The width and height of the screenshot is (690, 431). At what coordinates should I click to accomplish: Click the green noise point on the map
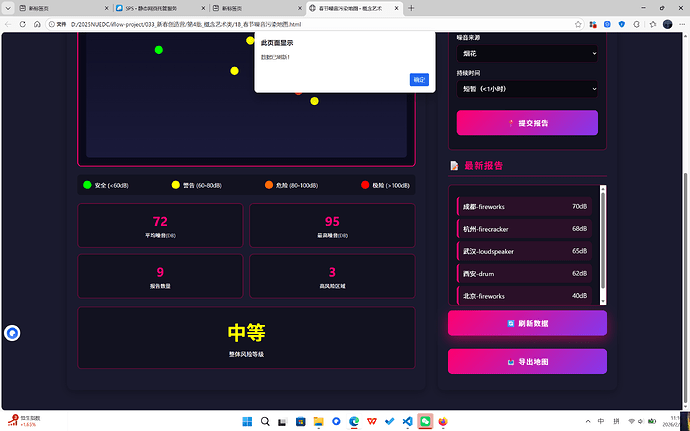(x=158, y=50)
